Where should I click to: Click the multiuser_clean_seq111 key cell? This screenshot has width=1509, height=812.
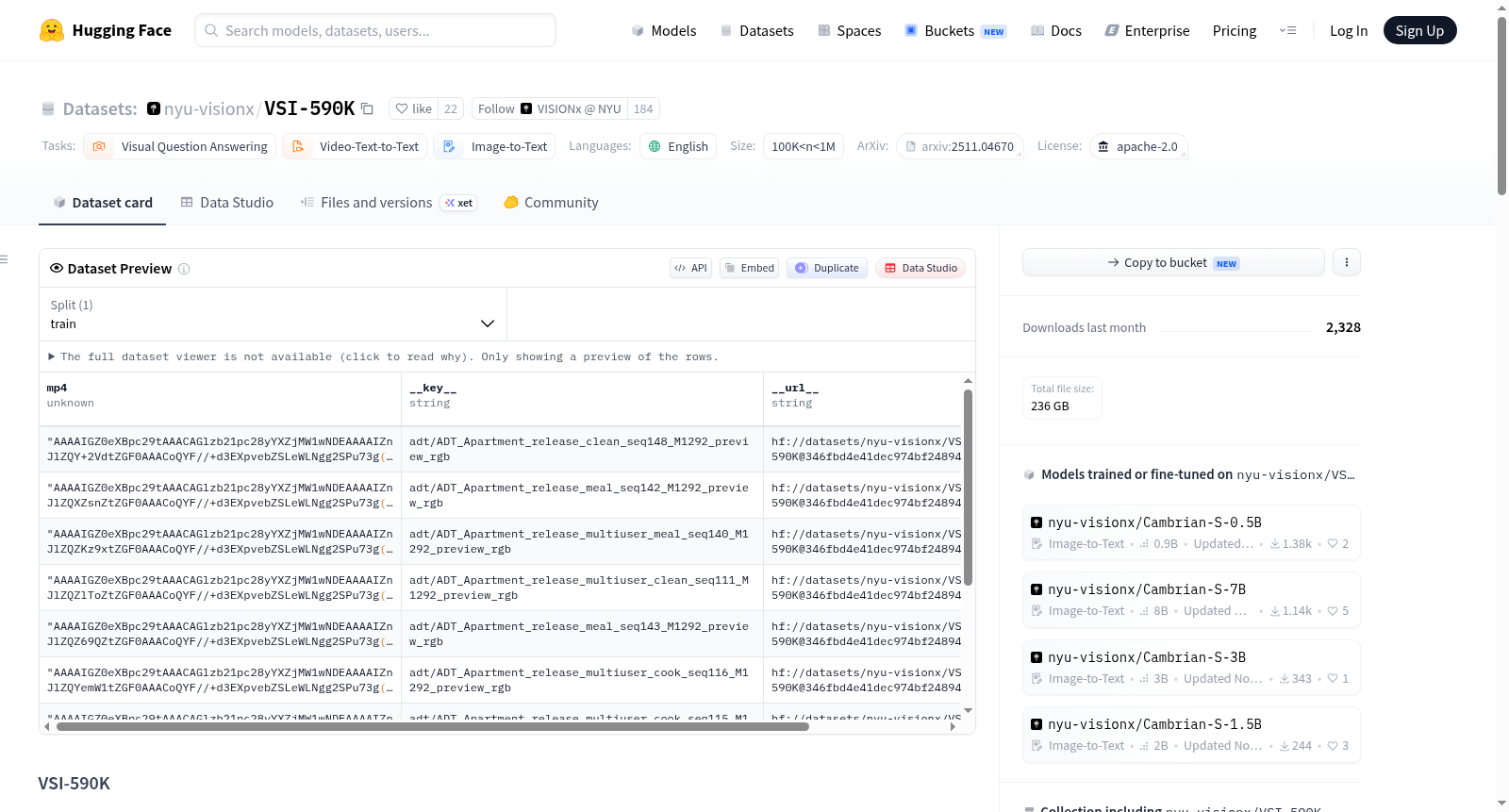point(582,588)
